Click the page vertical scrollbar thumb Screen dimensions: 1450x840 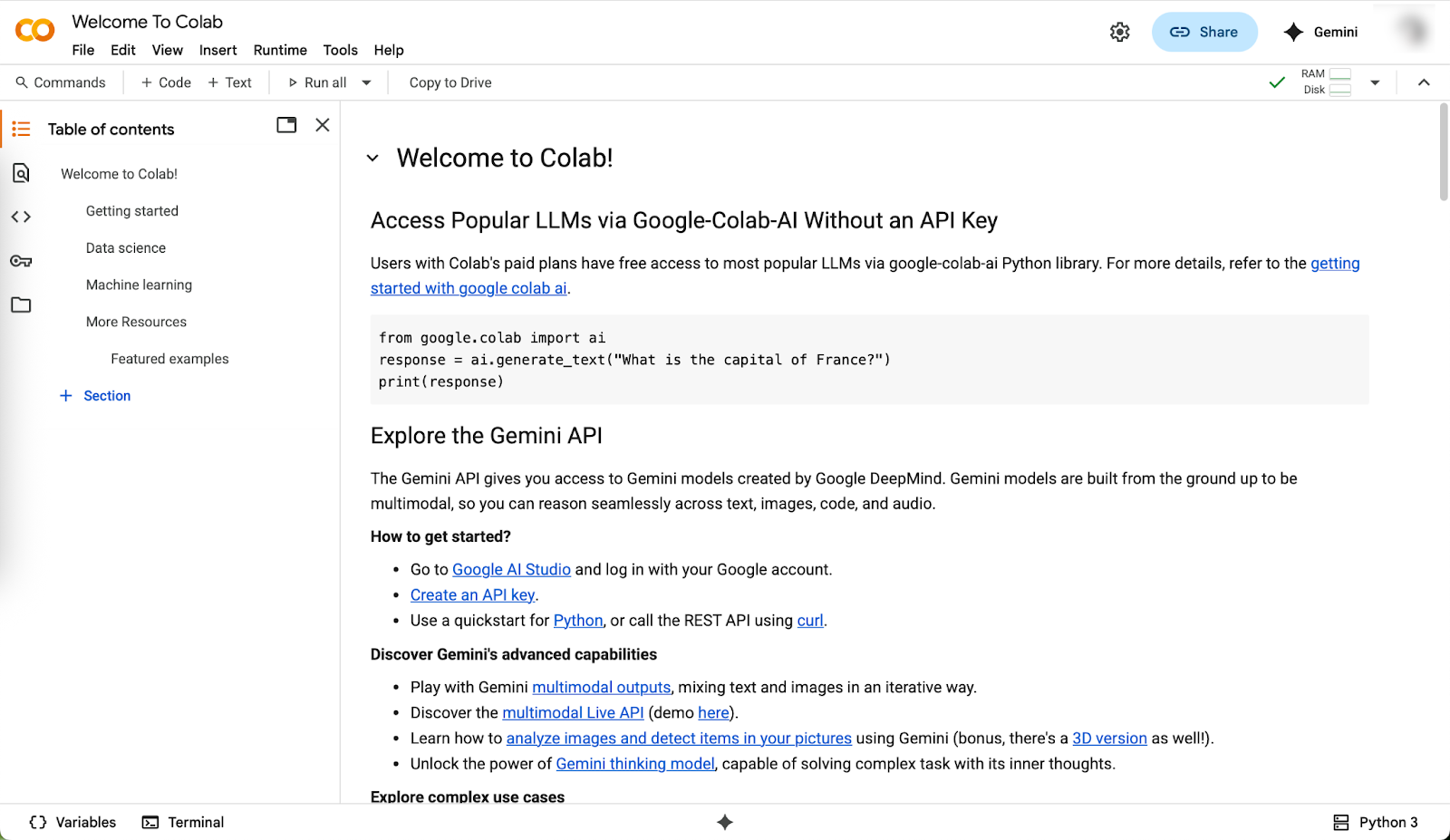click(1444, 151)
